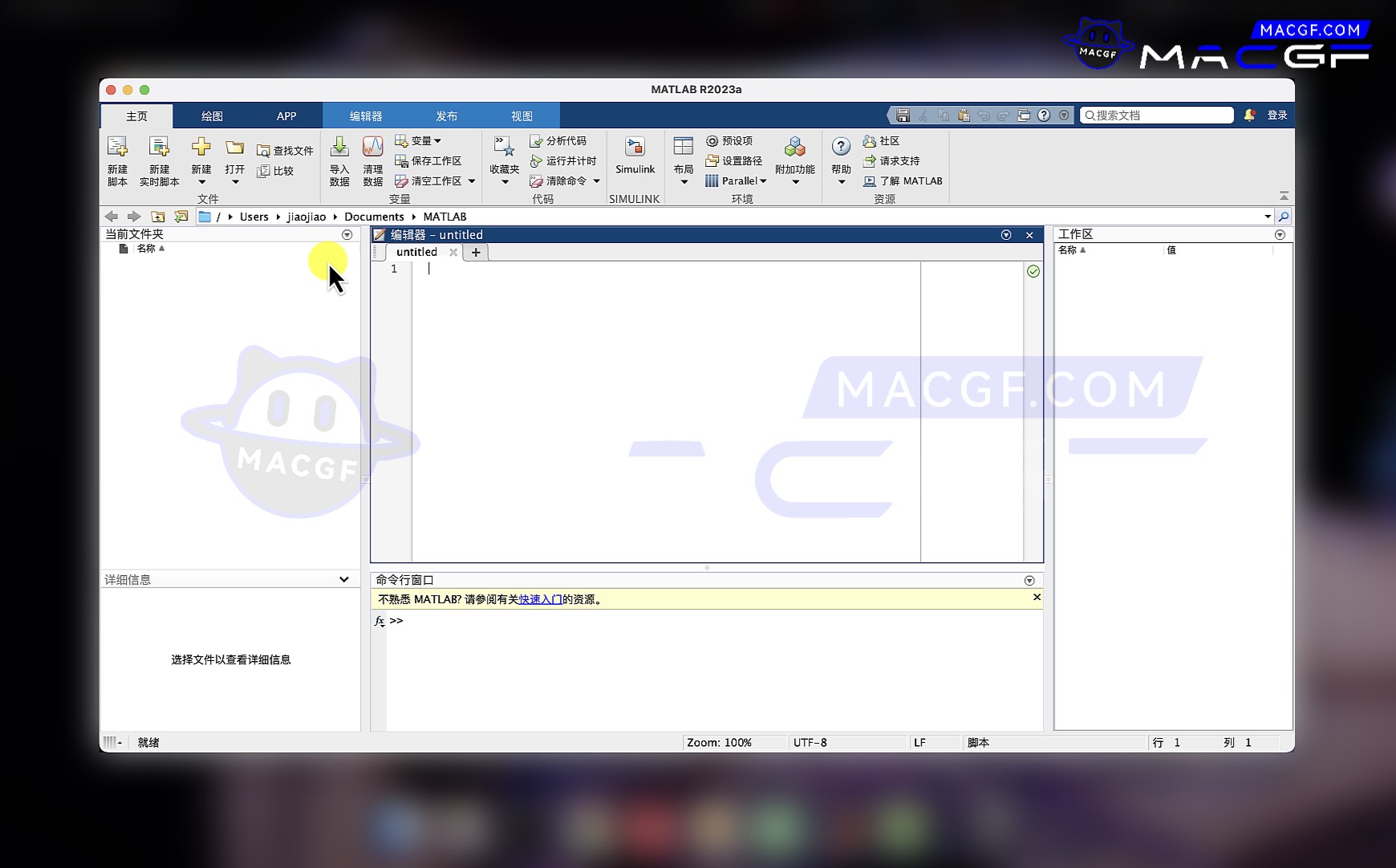The width and height of the screenshot is (1396, 868).
Task: Click the Import Data icon
Action: (x=339, y=148)
